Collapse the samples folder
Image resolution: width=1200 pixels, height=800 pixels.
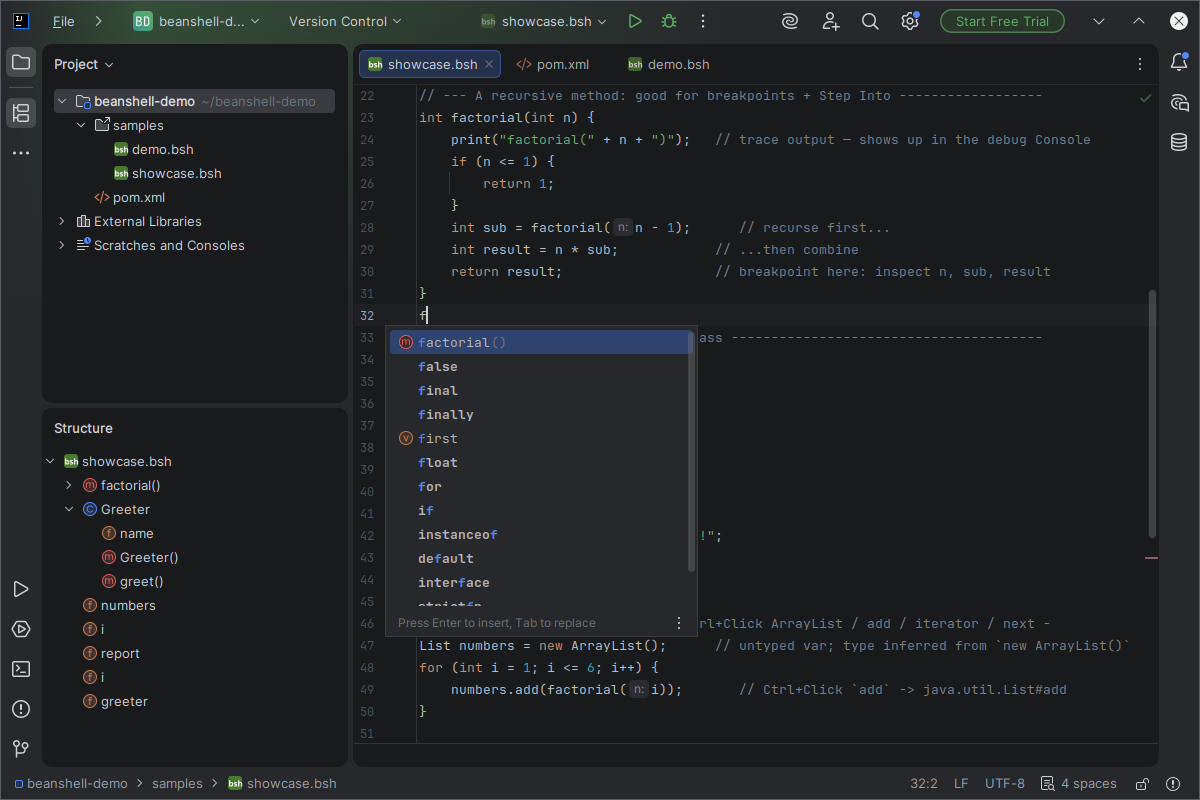82,125
